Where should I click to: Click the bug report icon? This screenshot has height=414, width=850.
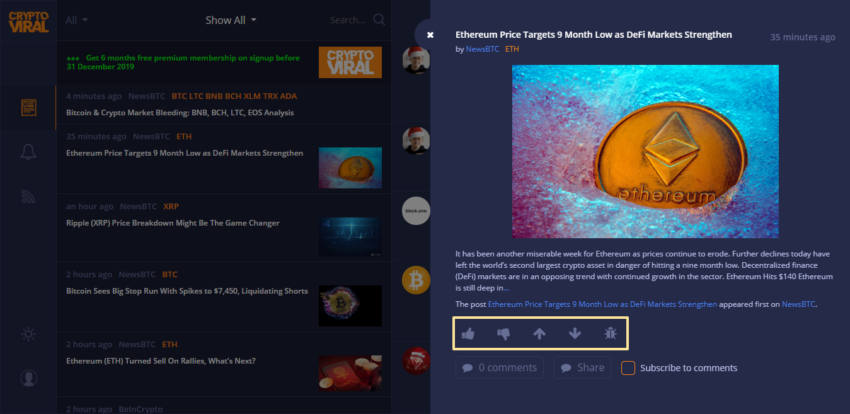tap(610, 334)
